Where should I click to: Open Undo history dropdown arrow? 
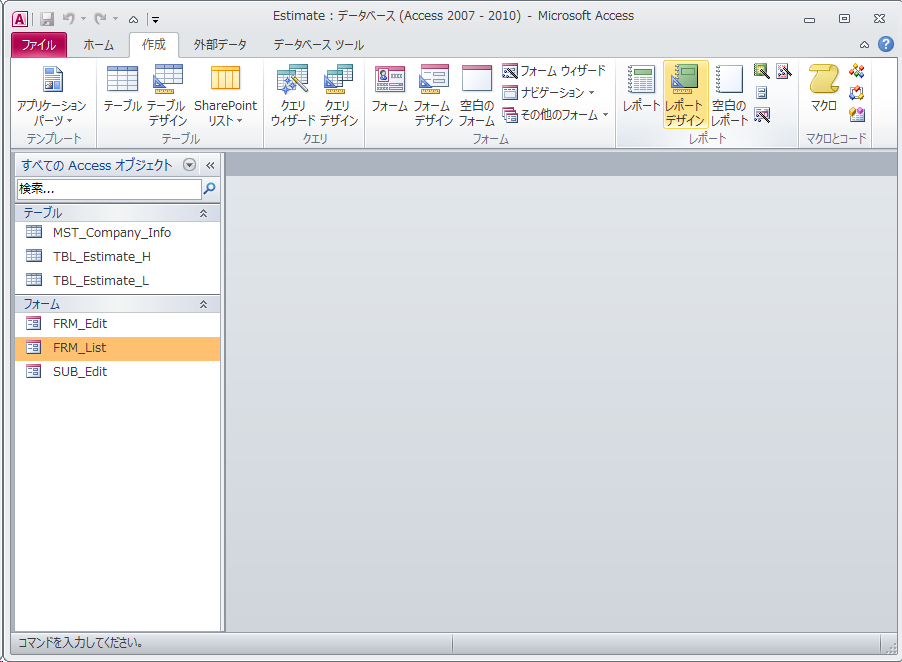click(83, 19)
